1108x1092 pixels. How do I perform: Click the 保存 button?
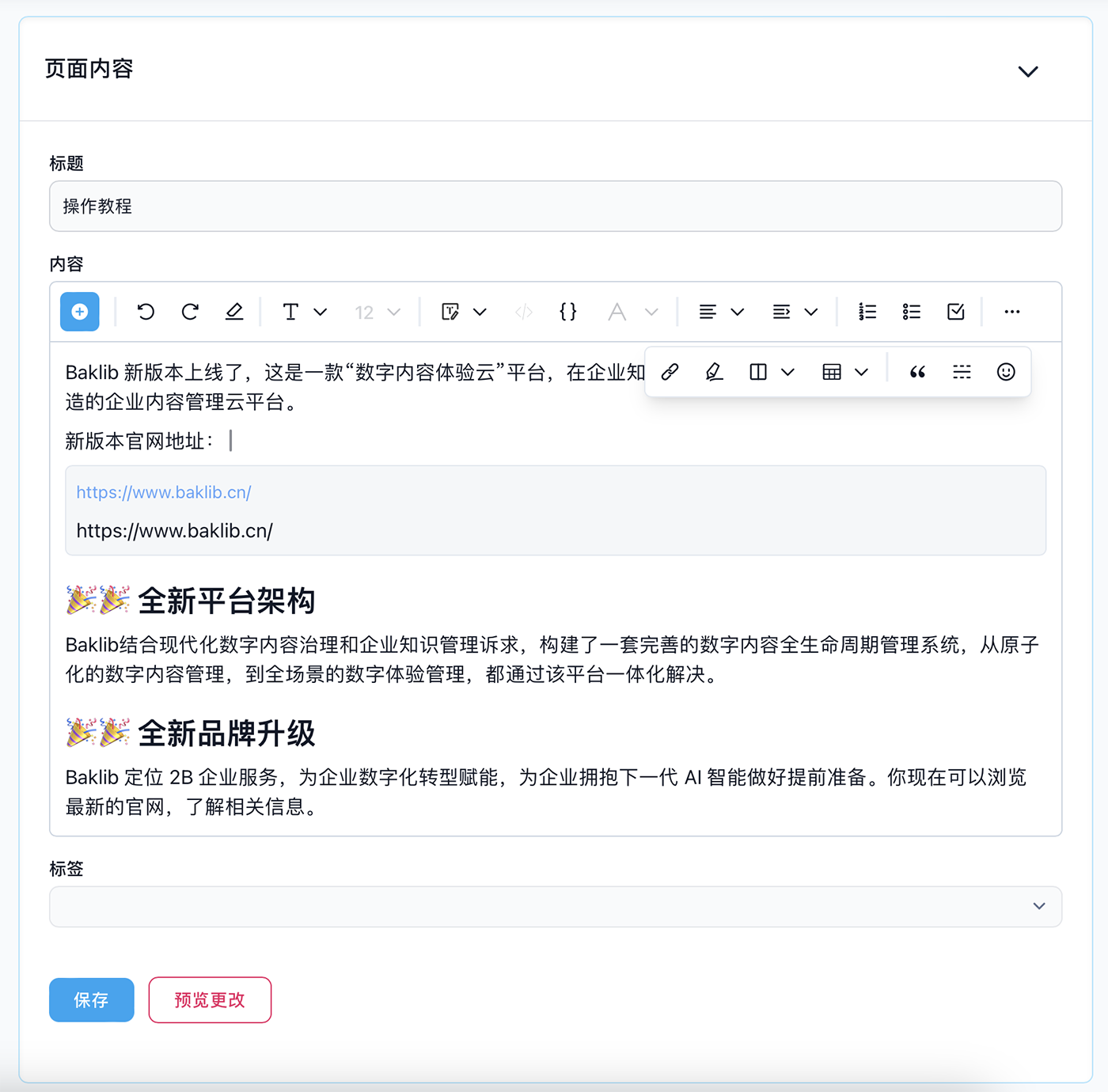tap(92, 1000)
